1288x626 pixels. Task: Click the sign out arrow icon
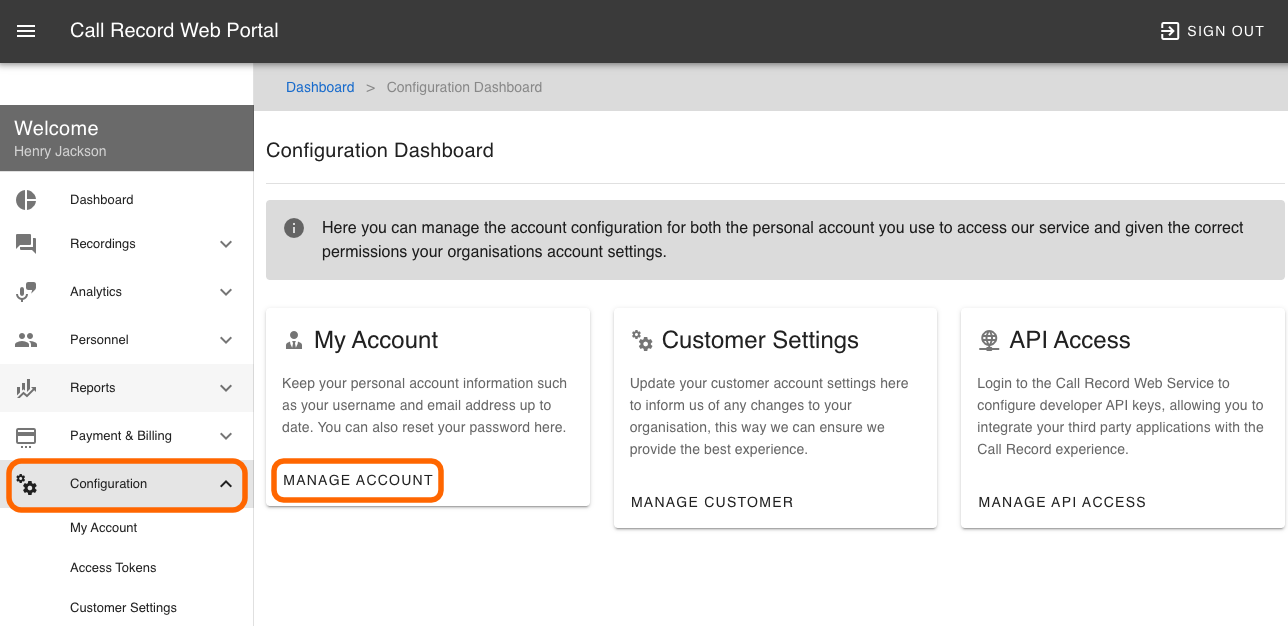click(1169, 31)
